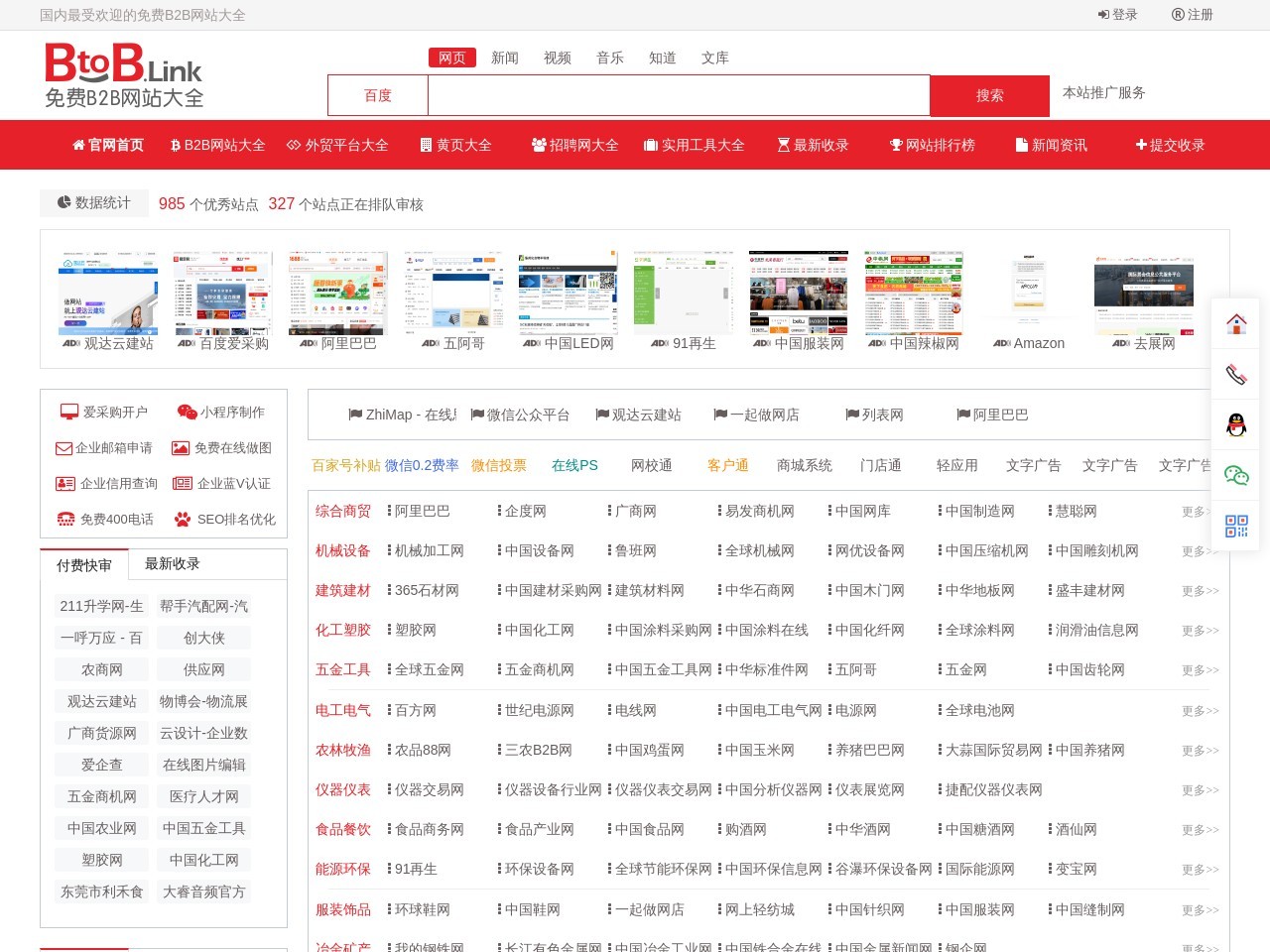Click the WeChat icon in floating sidebar
The height and width of the screenshot is (952, 1270).
point(1236,476)
